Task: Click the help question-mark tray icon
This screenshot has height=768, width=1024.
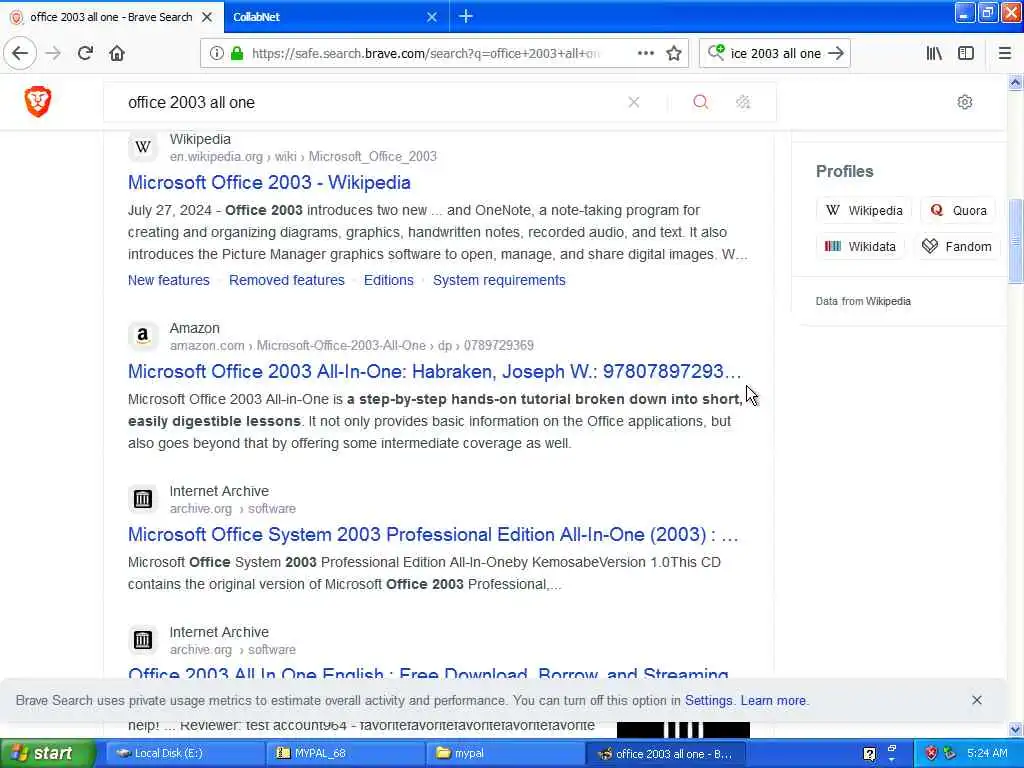Action: click(869, 754)
